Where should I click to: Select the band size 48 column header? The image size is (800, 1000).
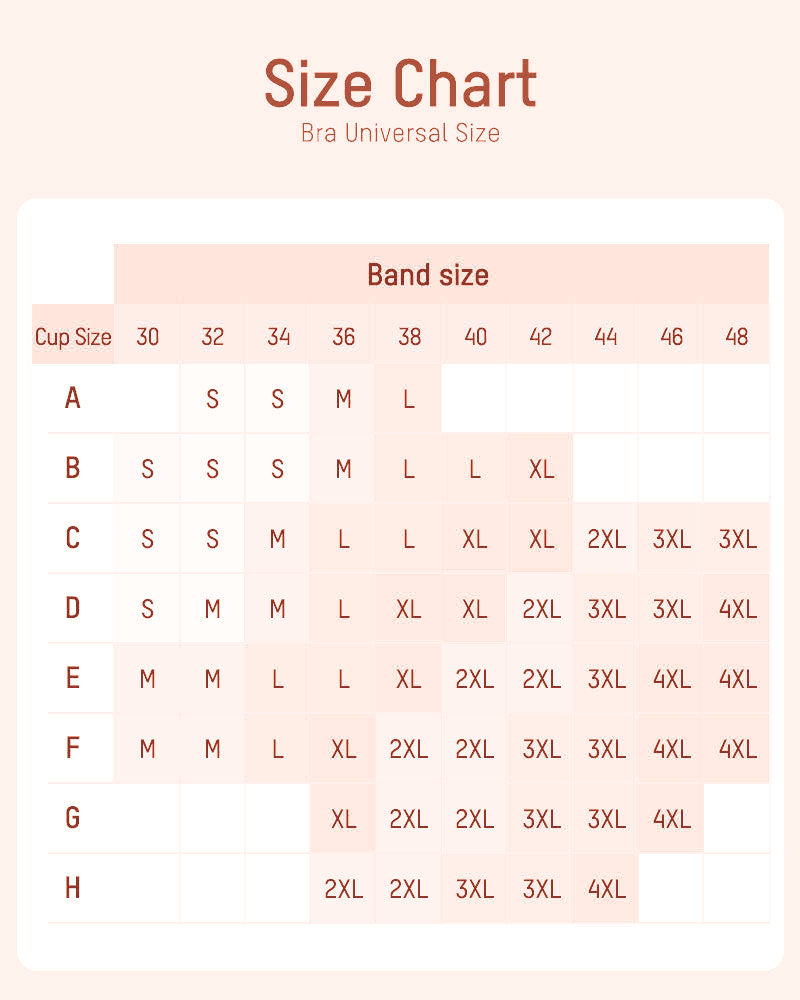tap(736, 336)
